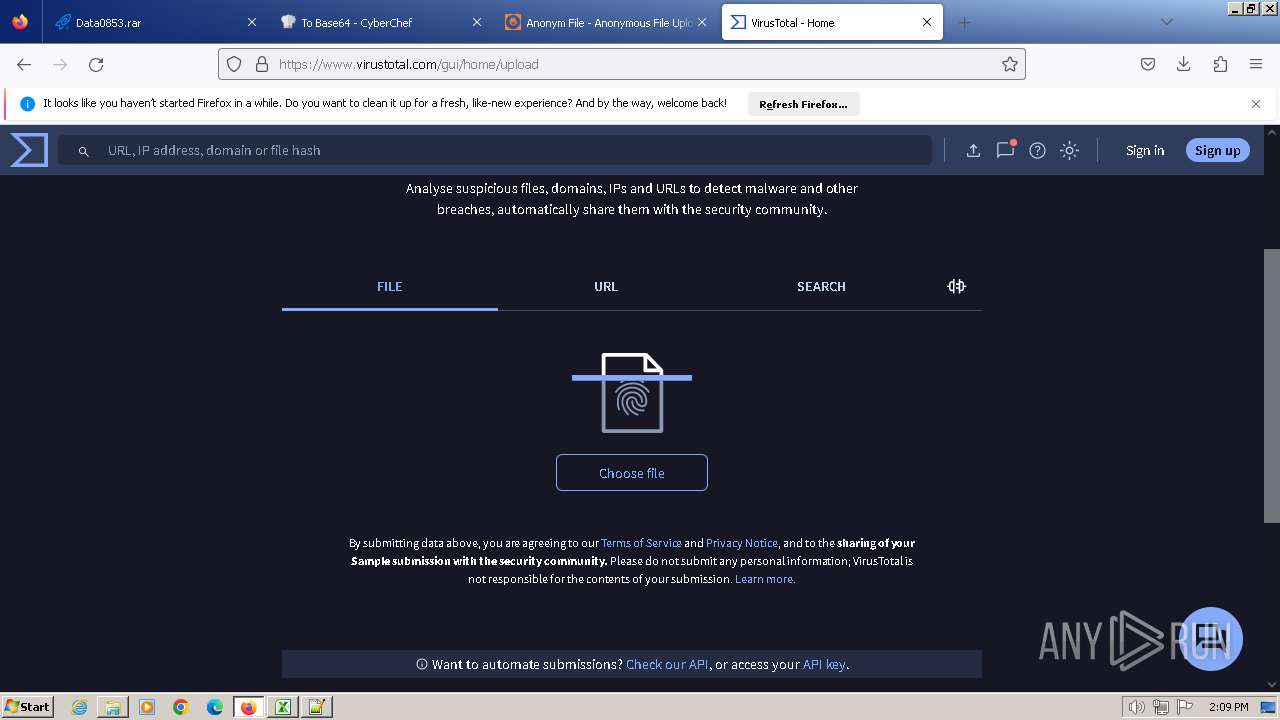This screenshot has height=720, width=1280.
Task: Click the volume speaker tray icon
Action: pyautogui.click(x=1137, y=707)
